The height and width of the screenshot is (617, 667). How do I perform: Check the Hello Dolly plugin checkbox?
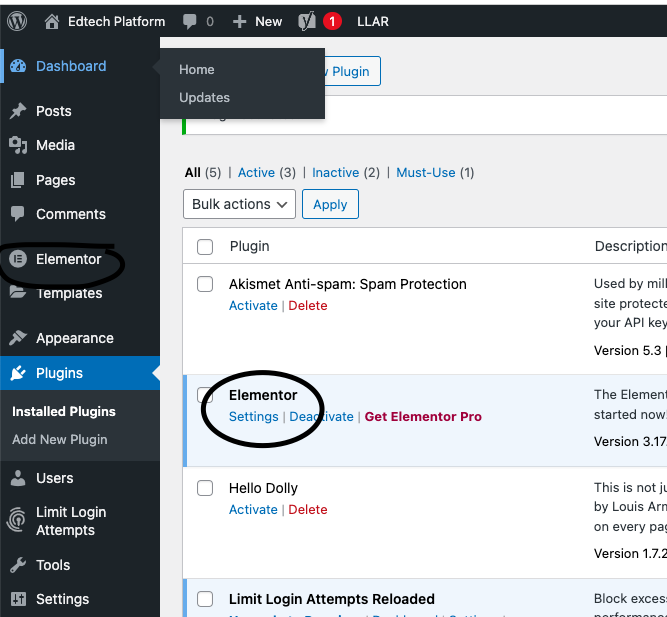(205, 488)
